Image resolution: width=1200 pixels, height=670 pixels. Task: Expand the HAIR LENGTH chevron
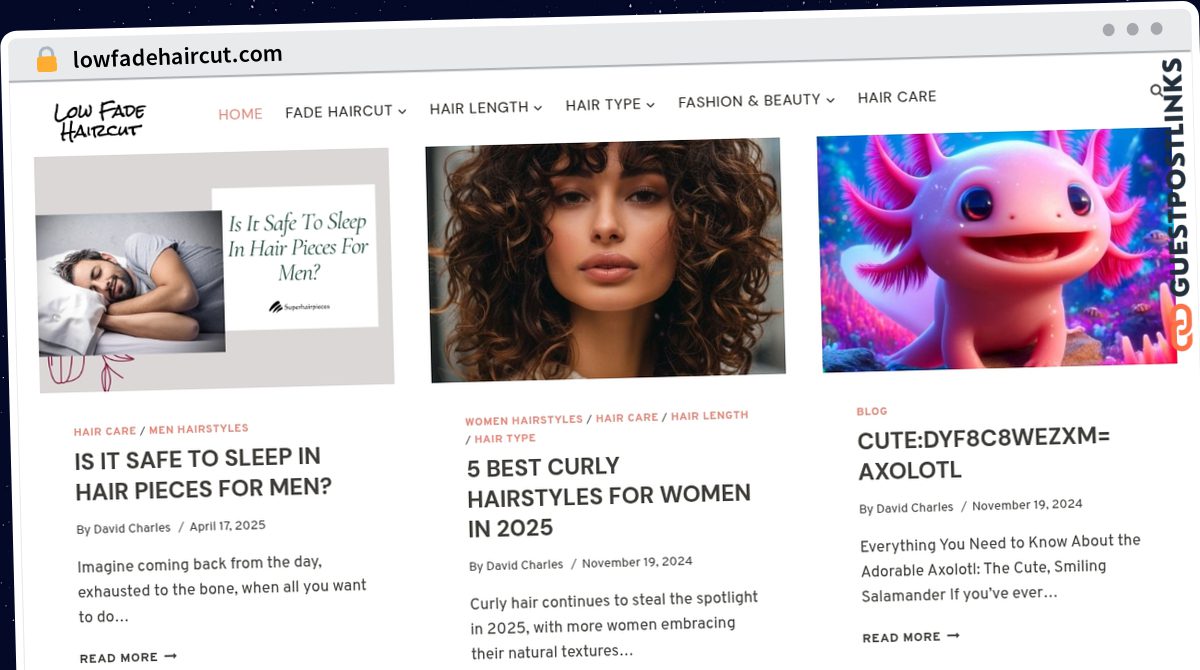pyautogui.click(x=538, y=107)
